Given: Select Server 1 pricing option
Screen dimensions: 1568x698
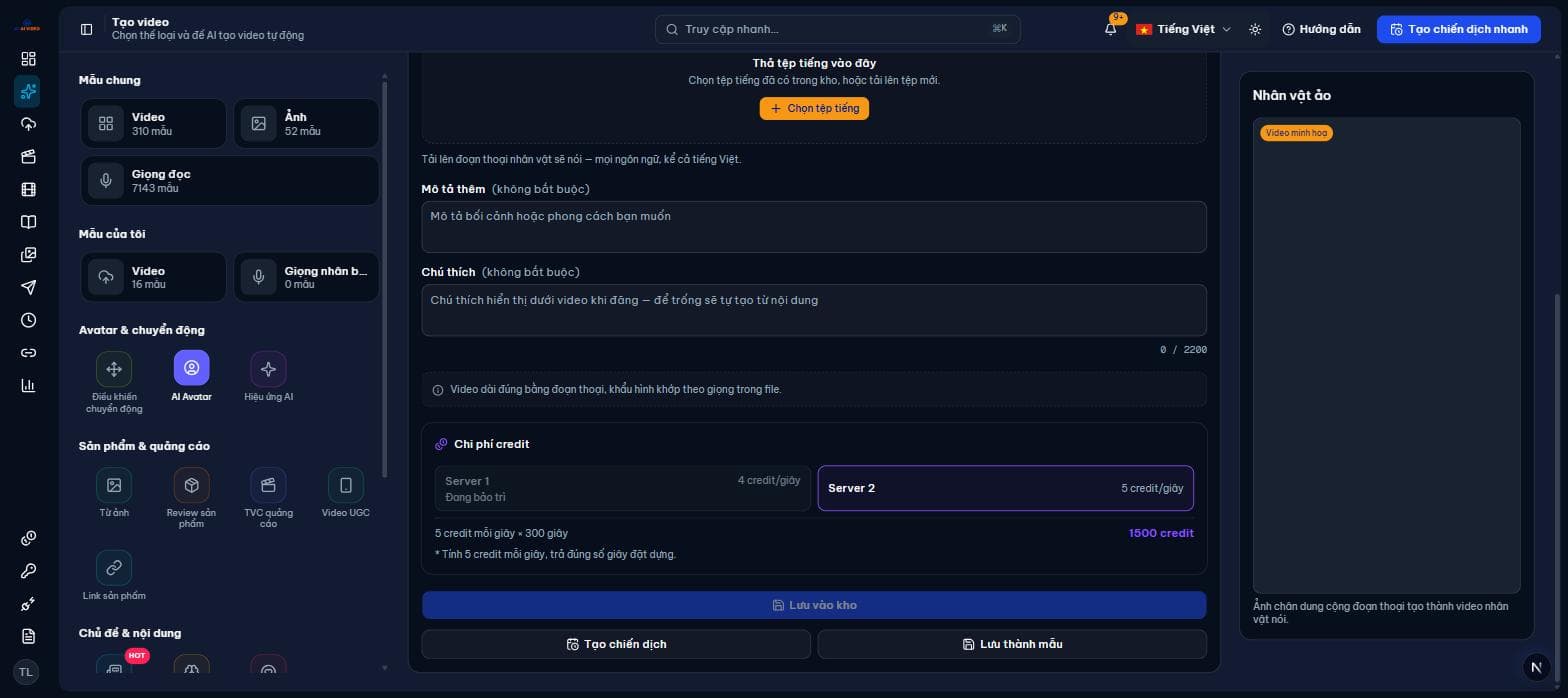Looking at the screenshot, I should click(623, 488).
